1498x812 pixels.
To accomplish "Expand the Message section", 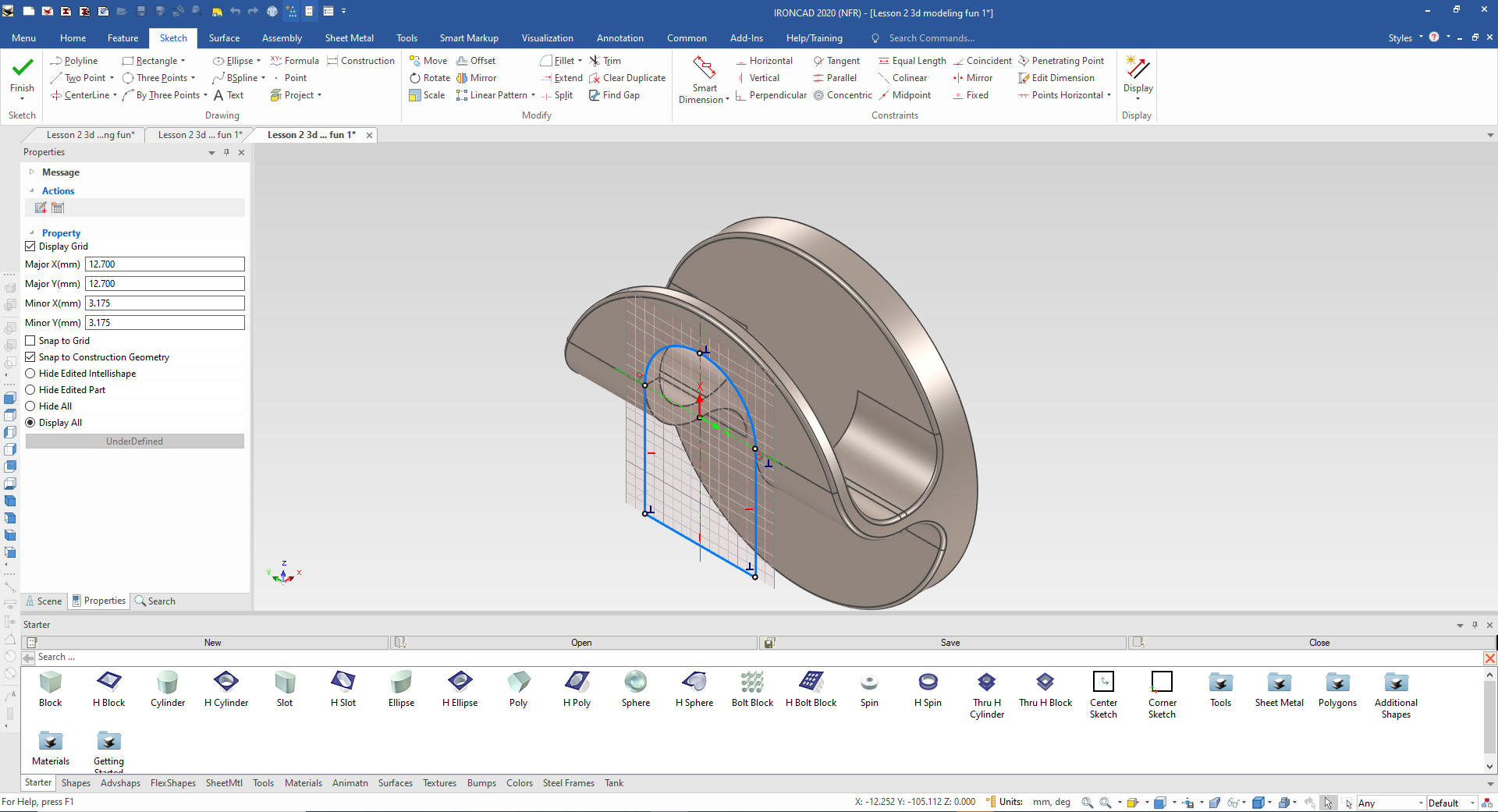I will (x=32, y=172).
